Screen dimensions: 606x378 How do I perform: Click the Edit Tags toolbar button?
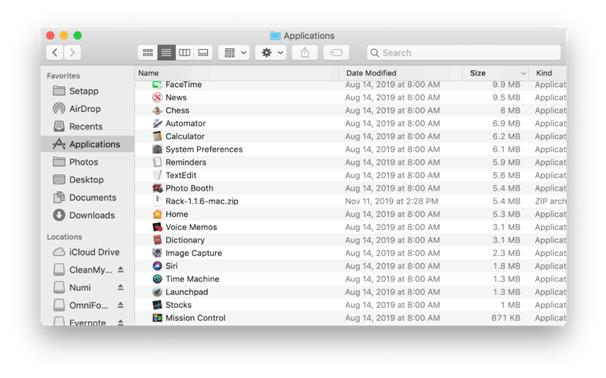click(x=336, y=53)
